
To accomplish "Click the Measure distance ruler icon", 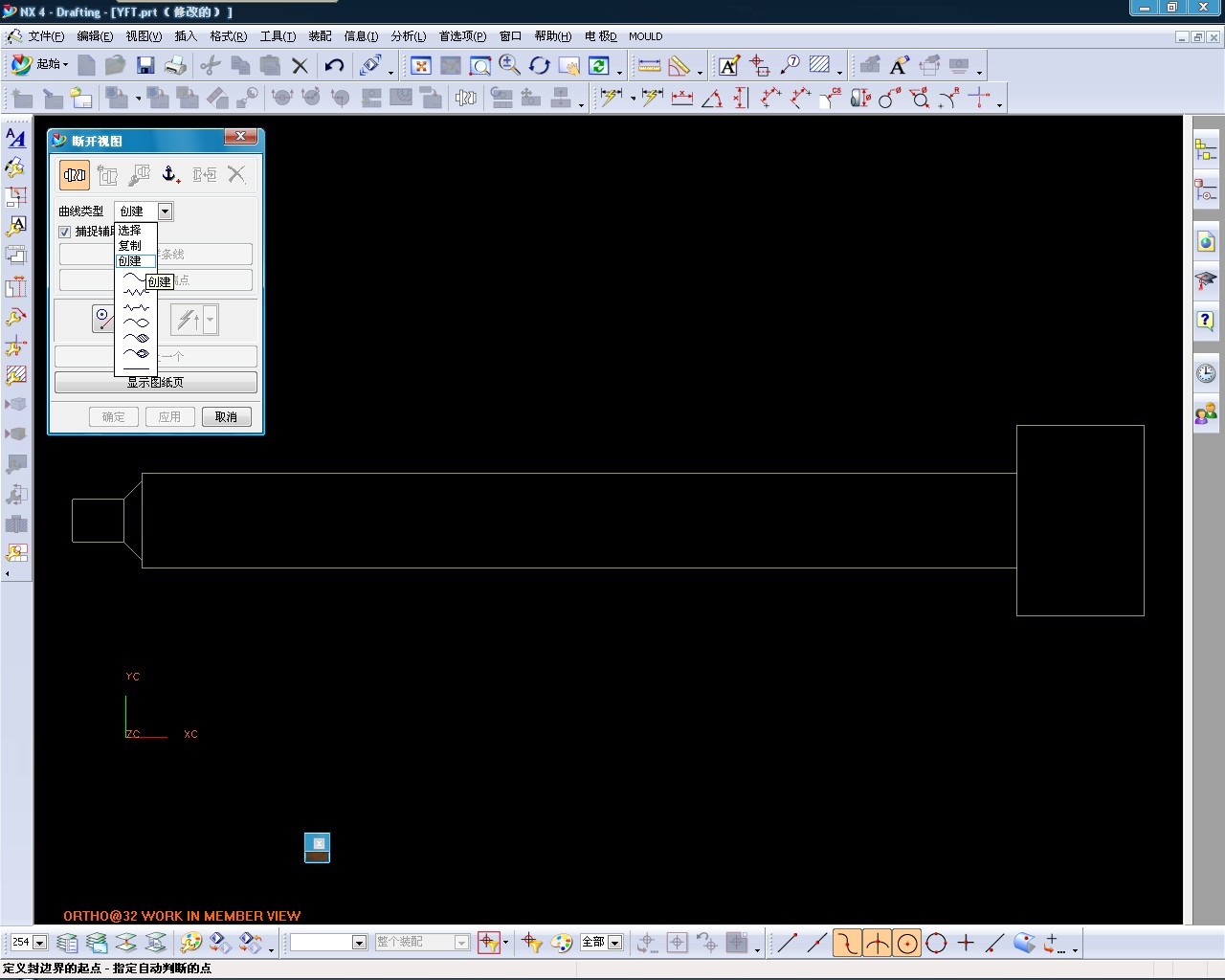I will pyautogui.click(x=650, y=65).
